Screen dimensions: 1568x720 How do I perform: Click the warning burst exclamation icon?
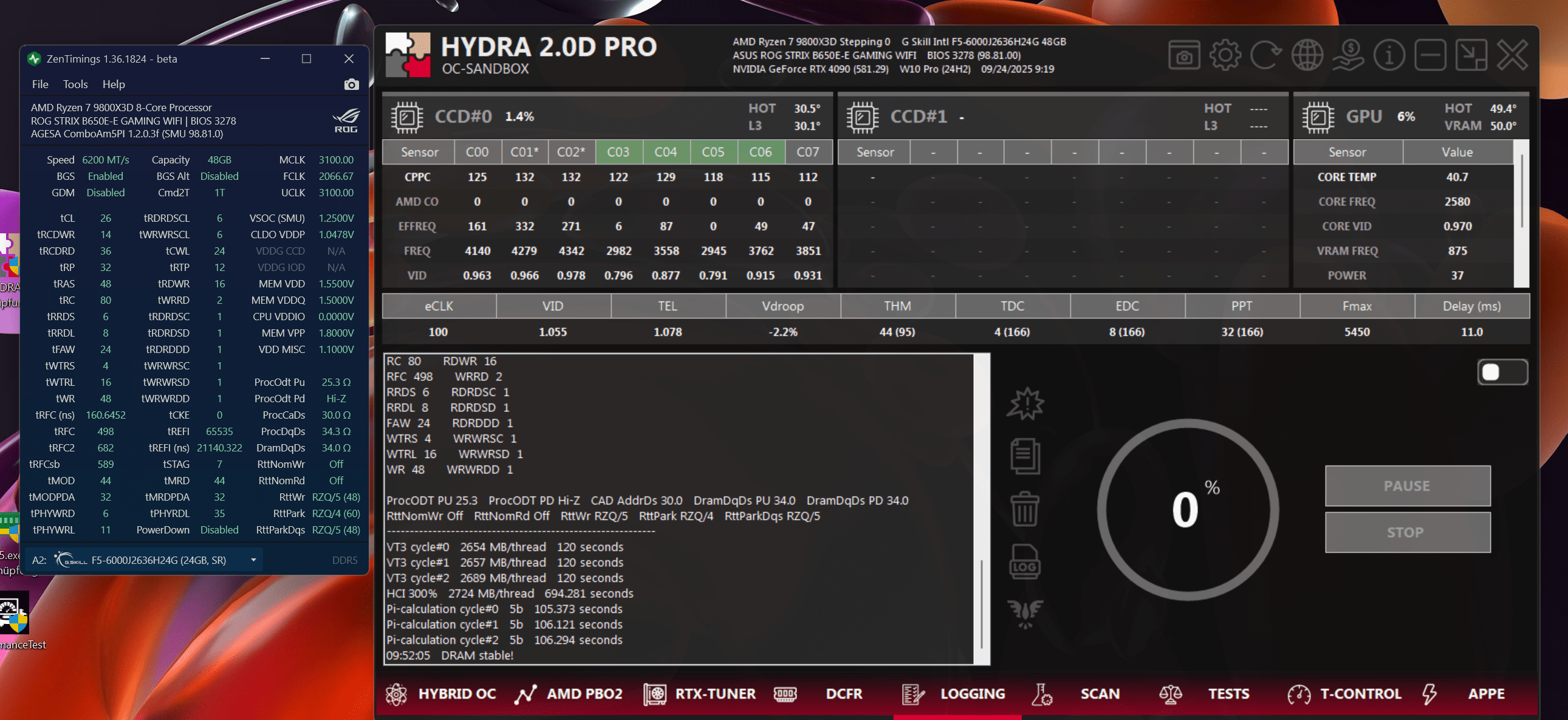pyautogui.click(x=1025, y=404)
